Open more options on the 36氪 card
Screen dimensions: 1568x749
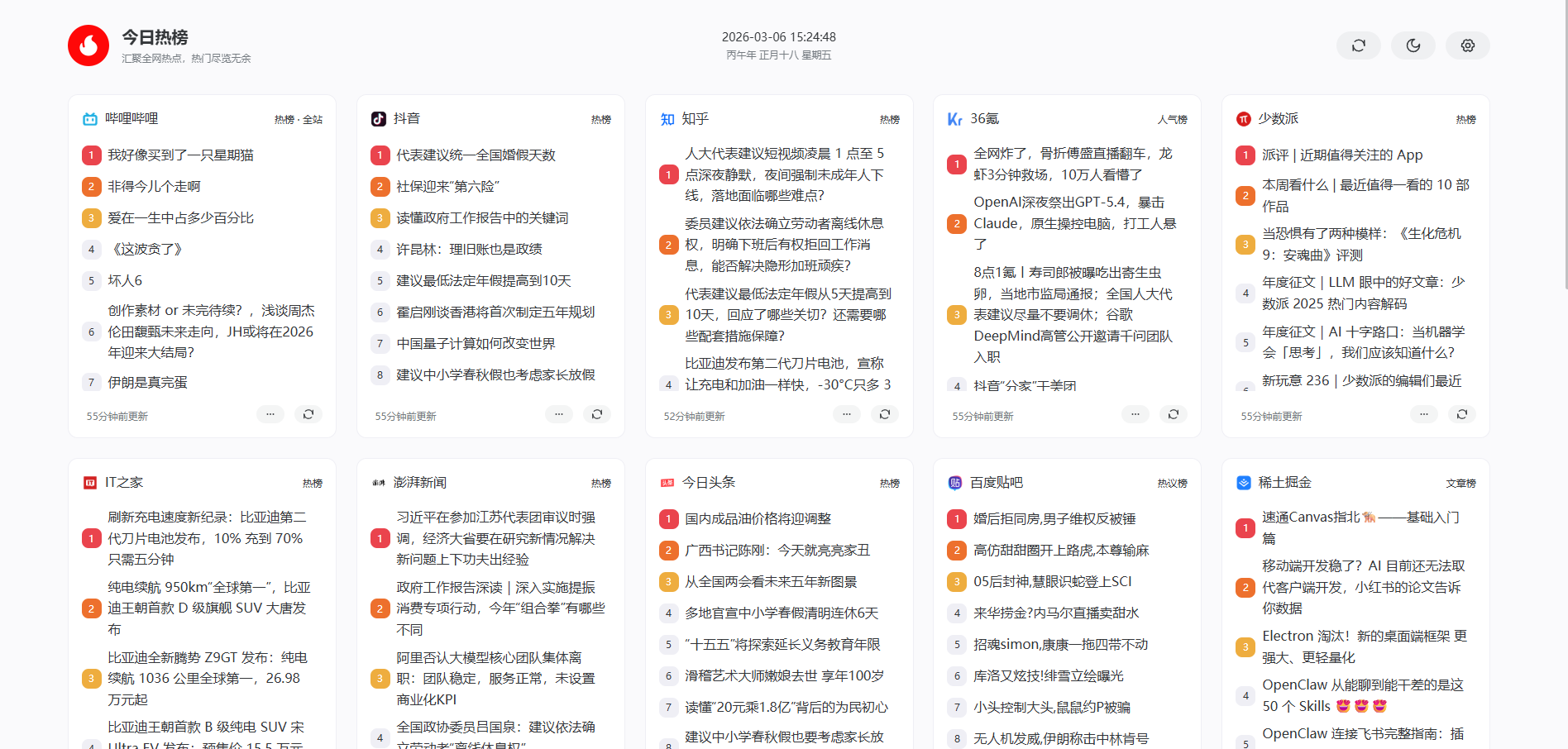coord(1135,414)
